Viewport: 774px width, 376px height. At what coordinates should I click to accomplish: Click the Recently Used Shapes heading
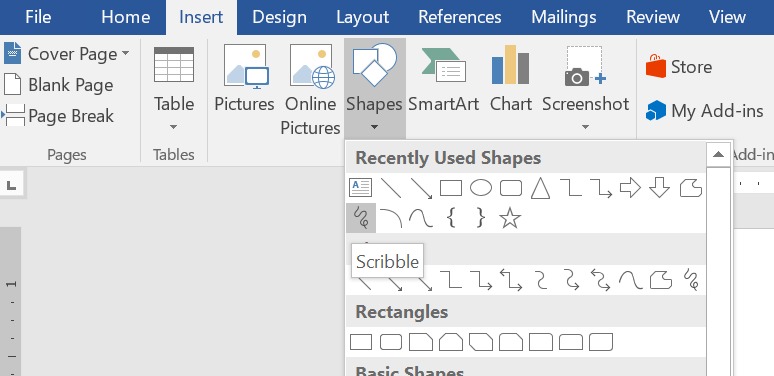pyautogui.click(x=448, y=158)
